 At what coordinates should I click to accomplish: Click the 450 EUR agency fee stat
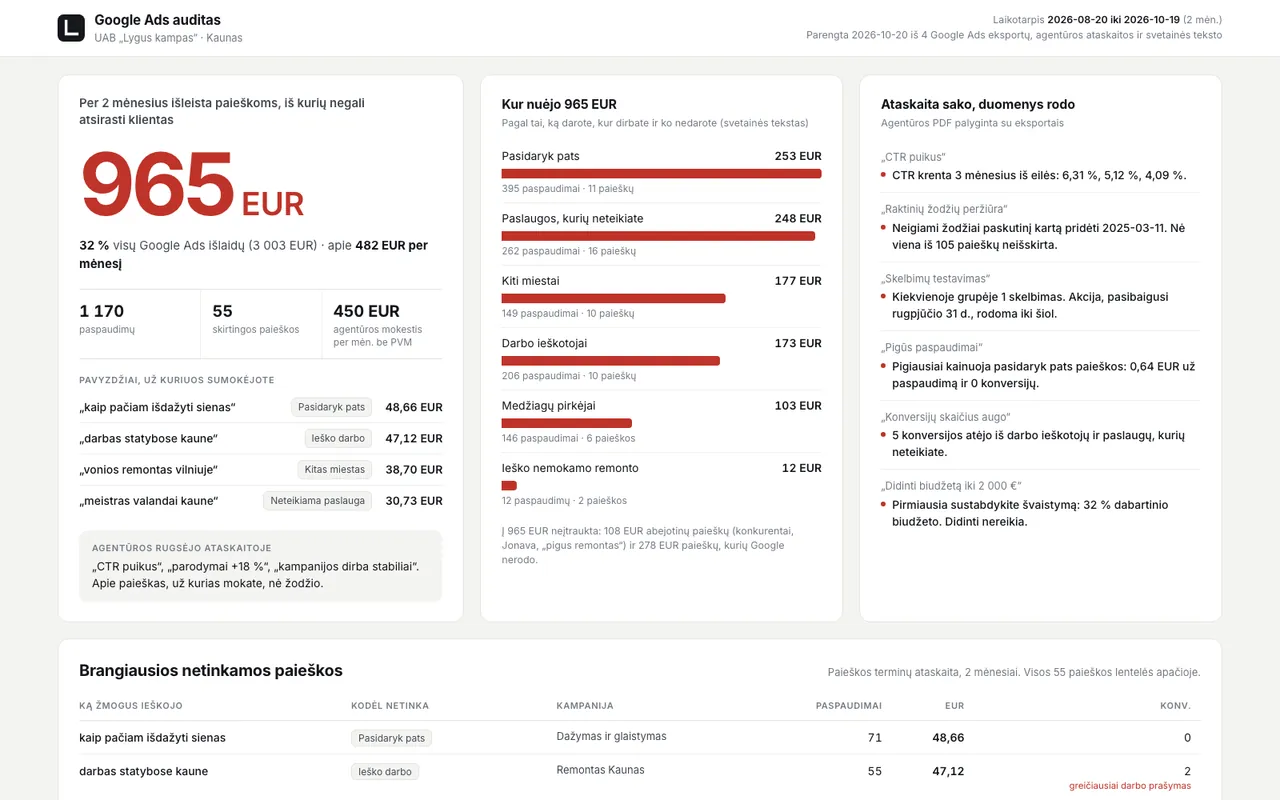(x=382, y=325)
